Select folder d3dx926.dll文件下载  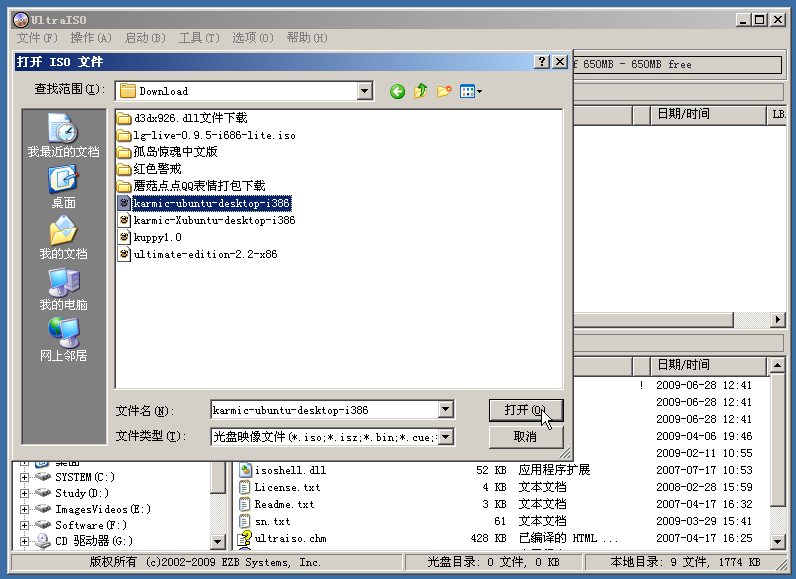pos(182,118)
